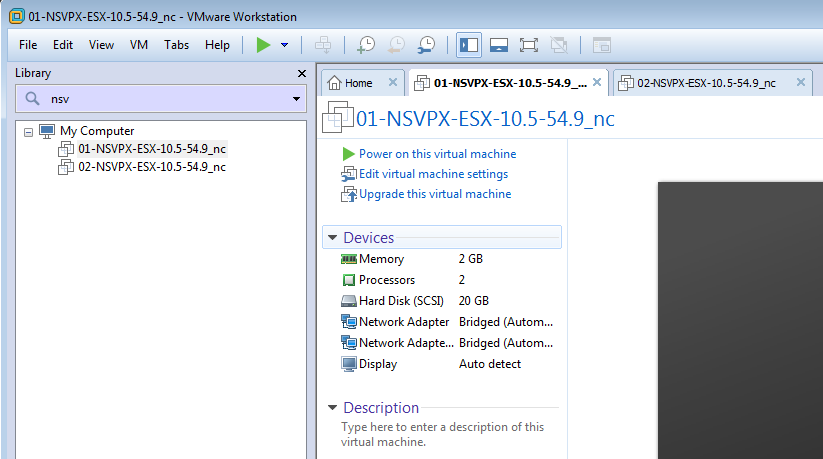Open the File menu
Screen dimensions: 823x459
click(x=28, y=45)
